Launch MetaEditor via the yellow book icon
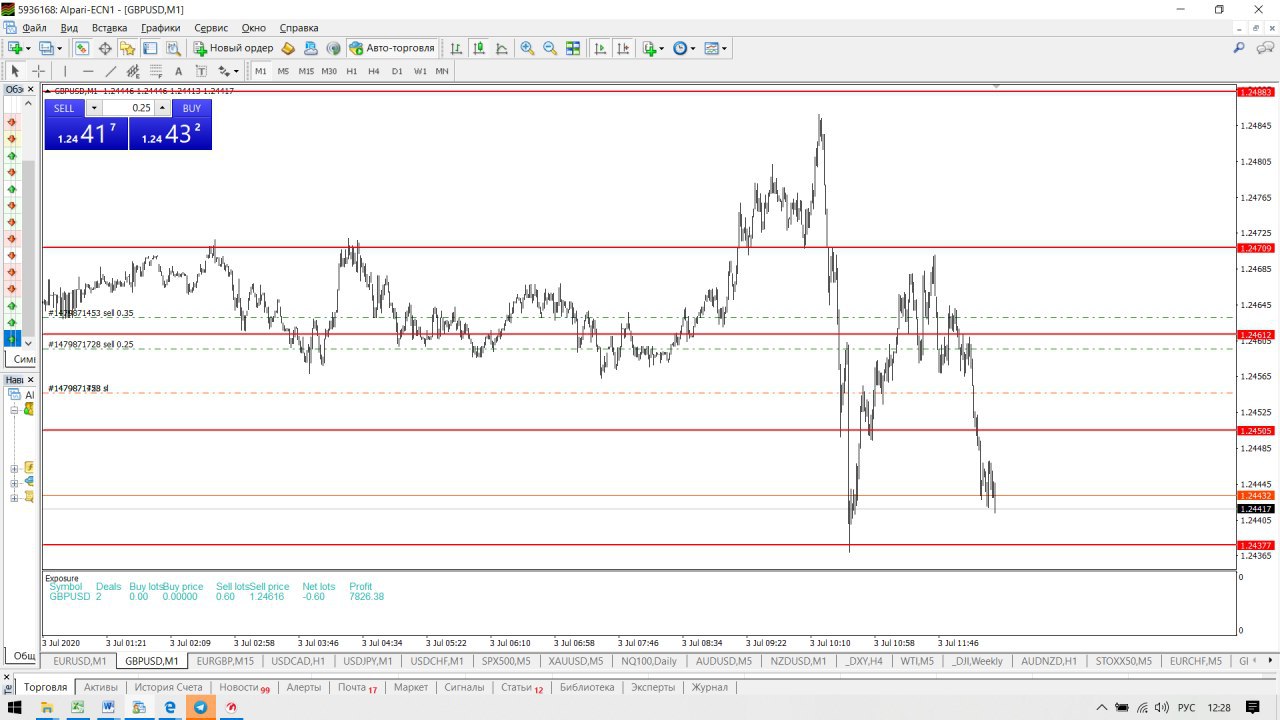Image resolution: width=1280 pixels, height=720 pixels. [x=288, y=48]
